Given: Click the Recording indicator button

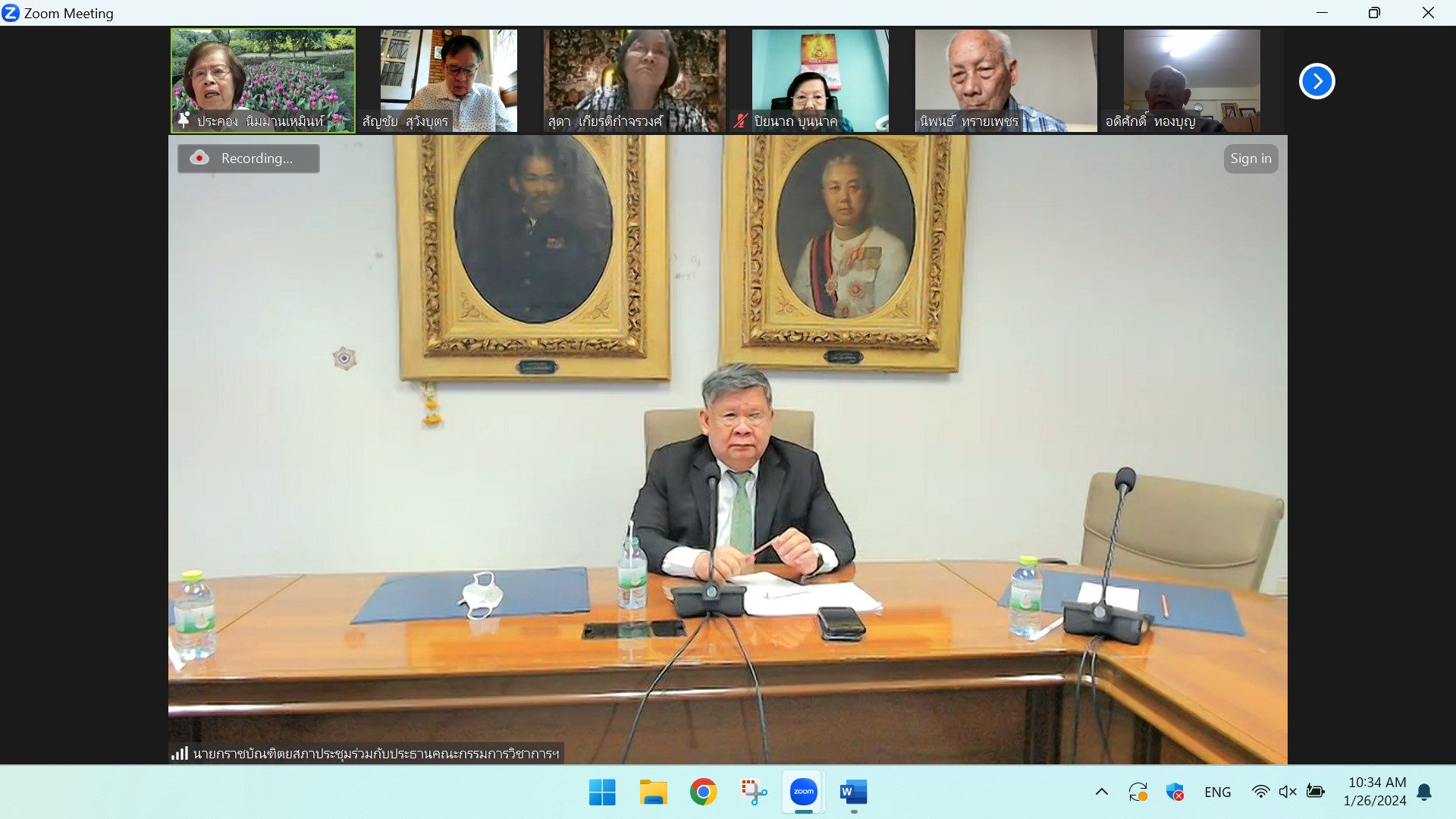Looking at the screenshot, I should (248, 158).
